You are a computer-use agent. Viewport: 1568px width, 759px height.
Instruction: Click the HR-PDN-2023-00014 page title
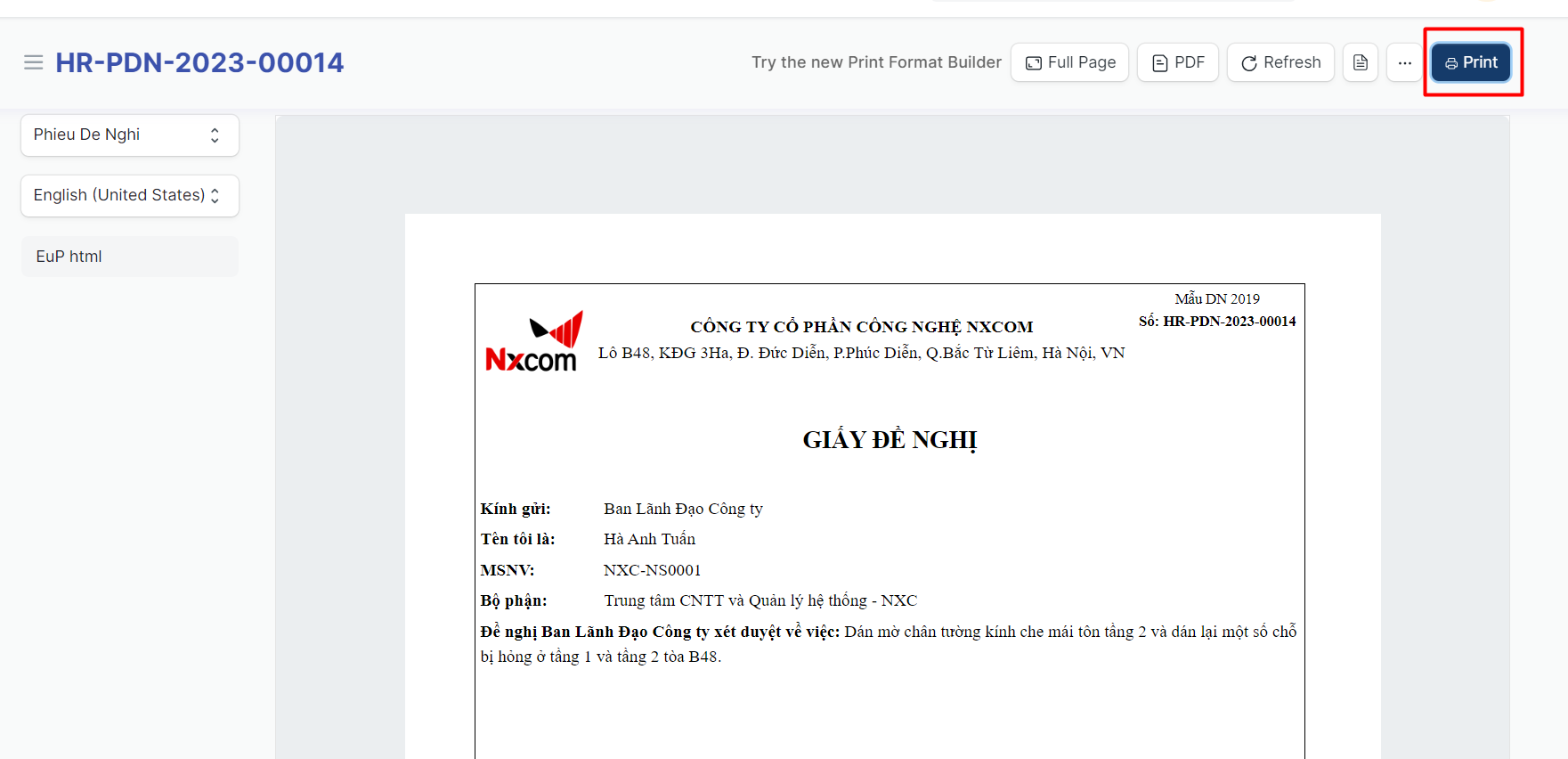pyautogui.click(x=199, y=62)
